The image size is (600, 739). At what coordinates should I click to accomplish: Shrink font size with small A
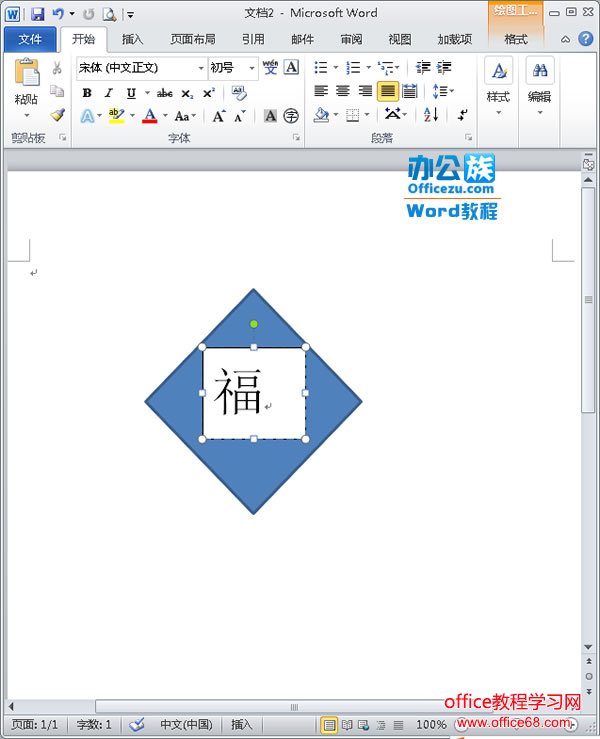(x=240, y=116)
